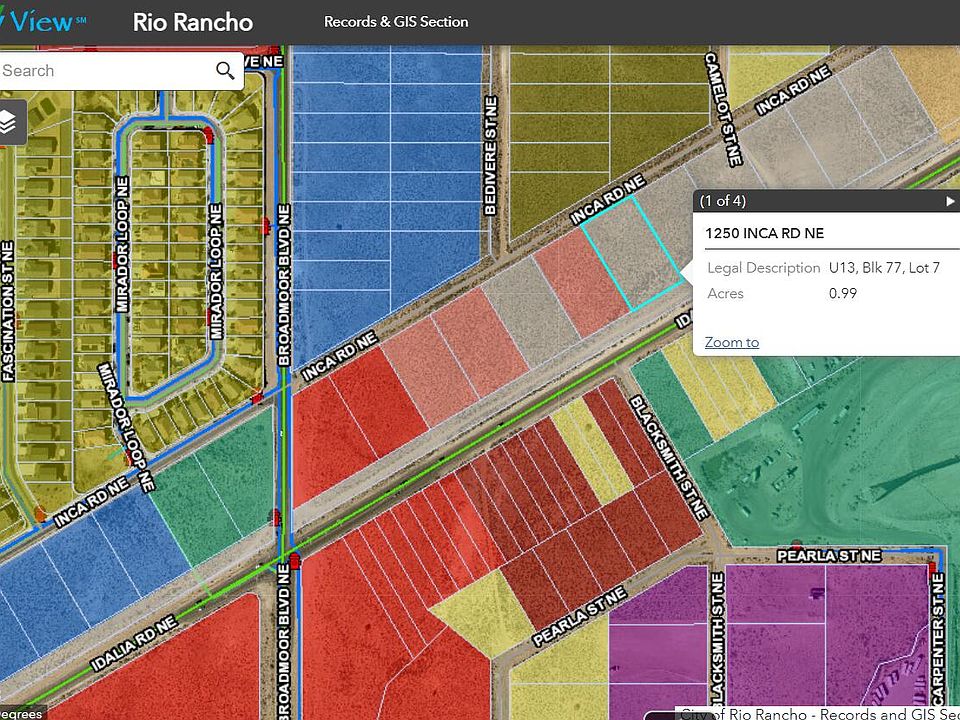Click the red marker at the Idalia and Broadmoor intersection
The image size is (960, 720).
click(x=295, y=560)
